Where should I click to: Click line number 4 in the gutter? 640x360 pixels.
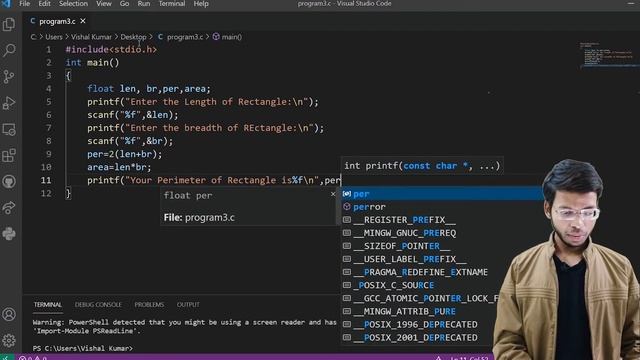tap(49, 89)
